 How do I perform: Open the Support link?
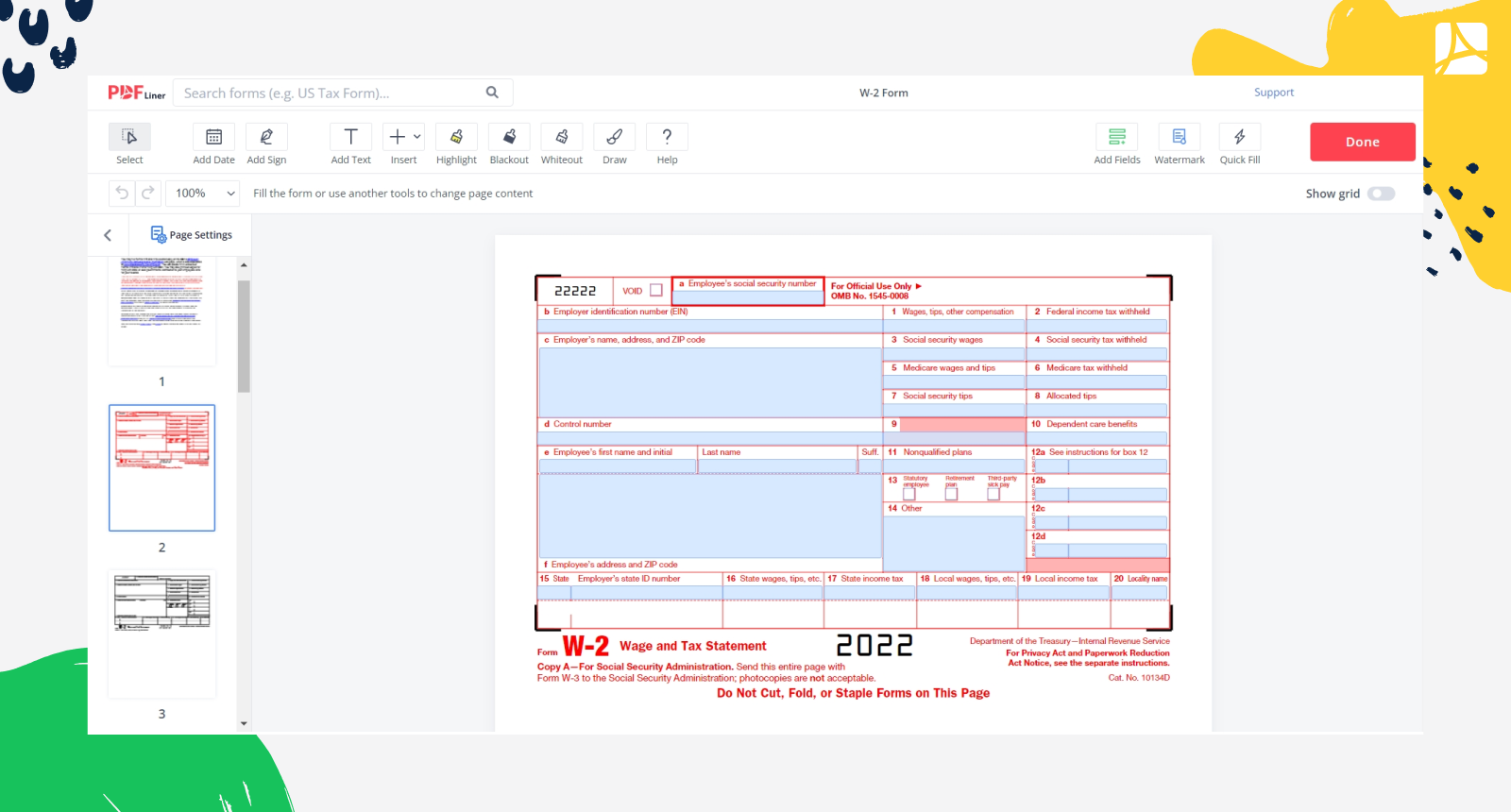pyautogui.click(x=1274, y=93)
